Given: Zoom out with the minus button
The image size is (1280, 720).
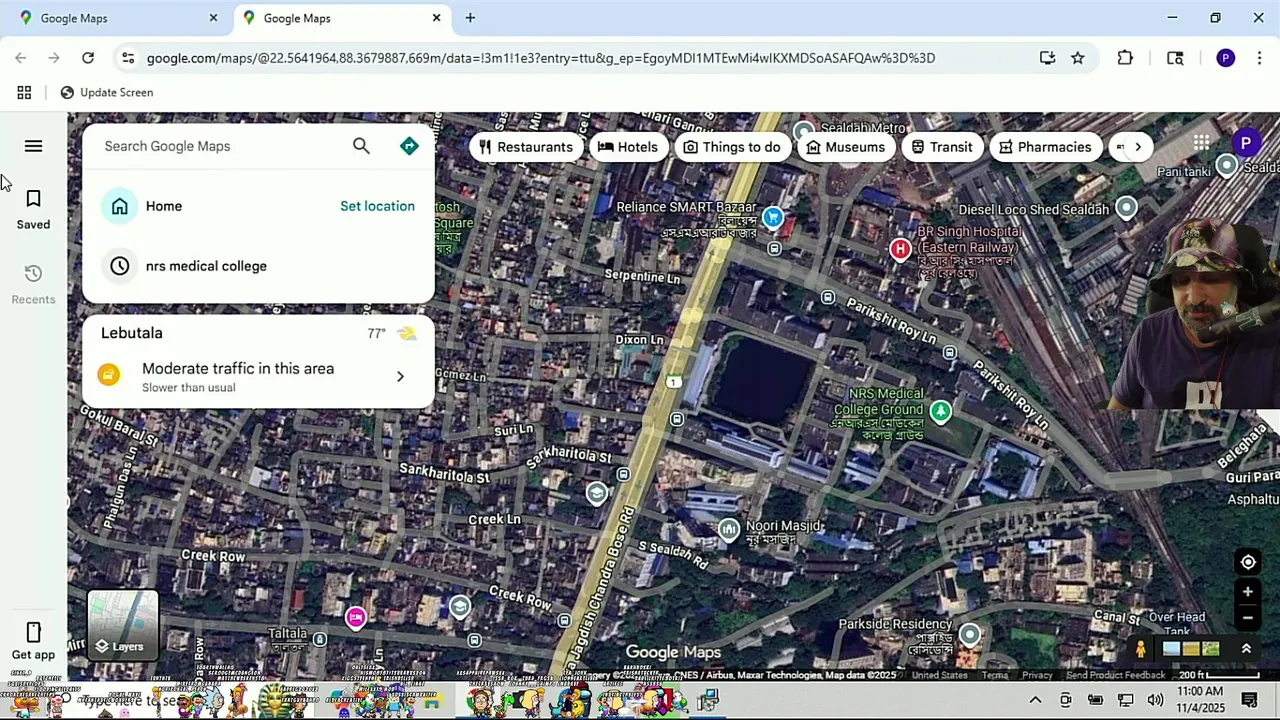Looking at the screenshot, I should click(1248, 618).
